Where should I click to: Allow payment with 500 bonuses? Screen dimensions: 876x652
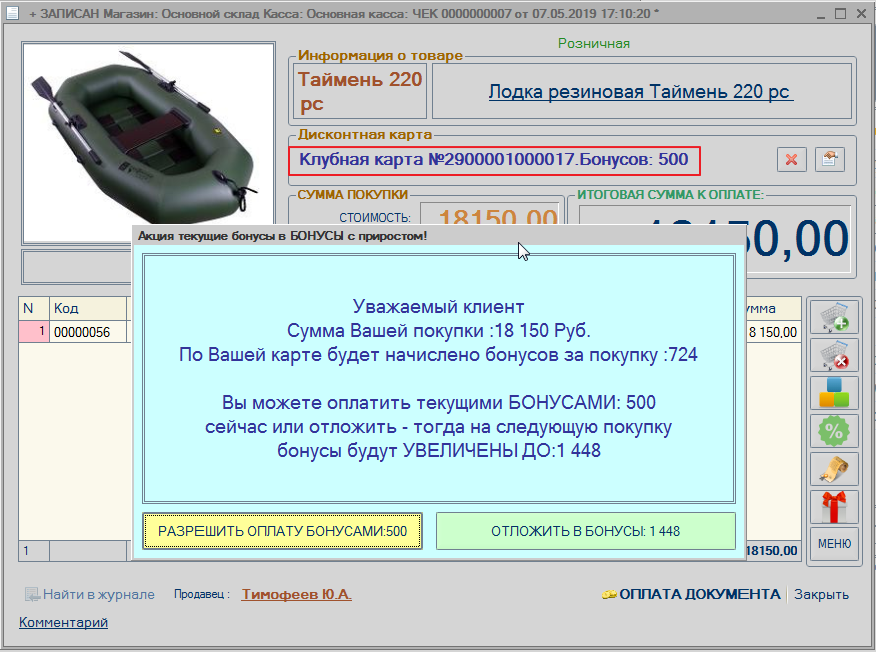point(282,531)
